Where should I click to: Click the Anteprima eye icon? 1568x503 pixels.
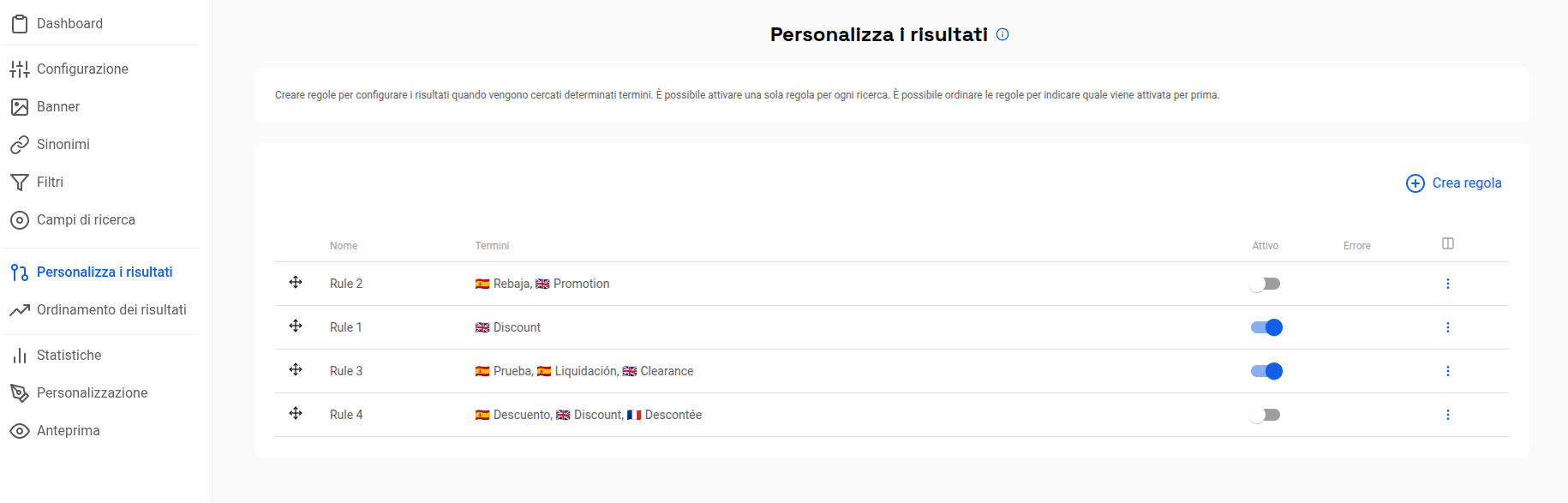[20, 431]
